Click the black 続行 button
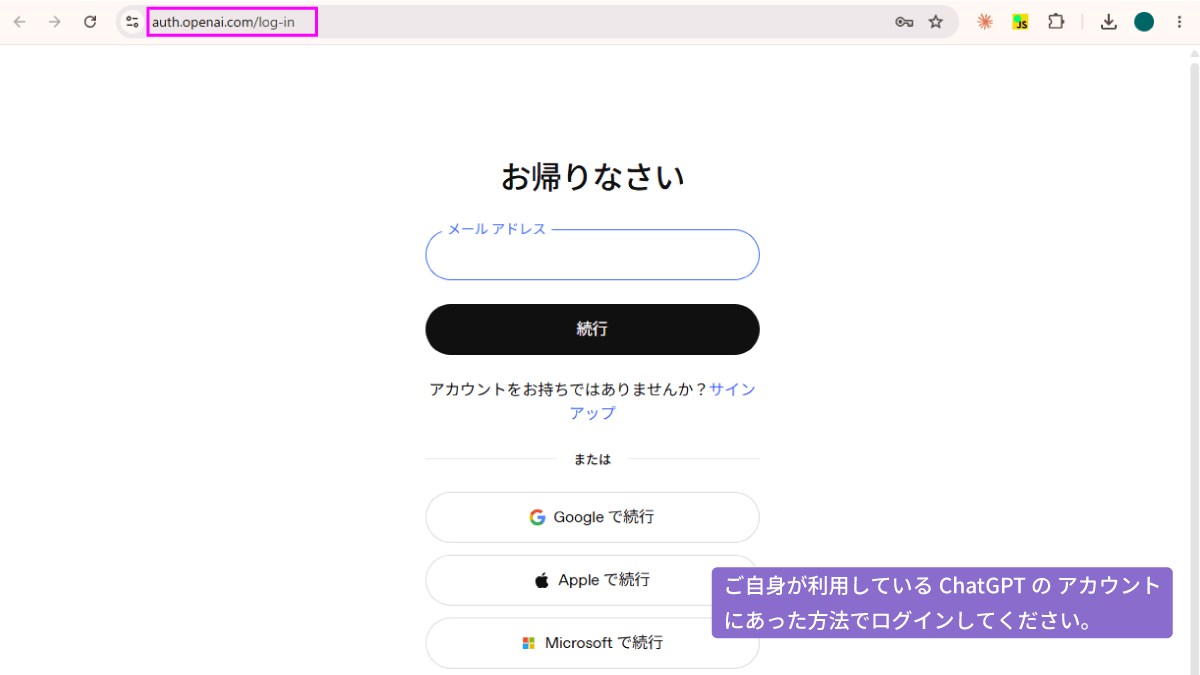The image size is (1200, 675). pos(592,329)
